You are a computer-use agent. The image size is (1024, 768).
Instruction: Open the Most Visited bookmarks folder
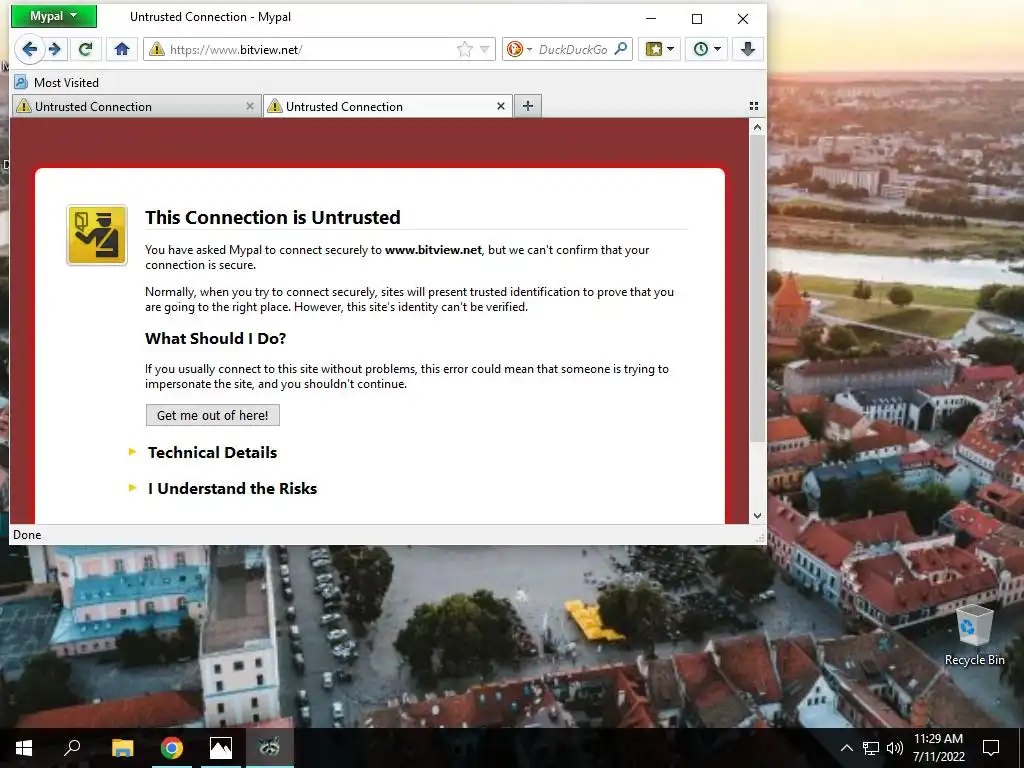tap(57, 82)
